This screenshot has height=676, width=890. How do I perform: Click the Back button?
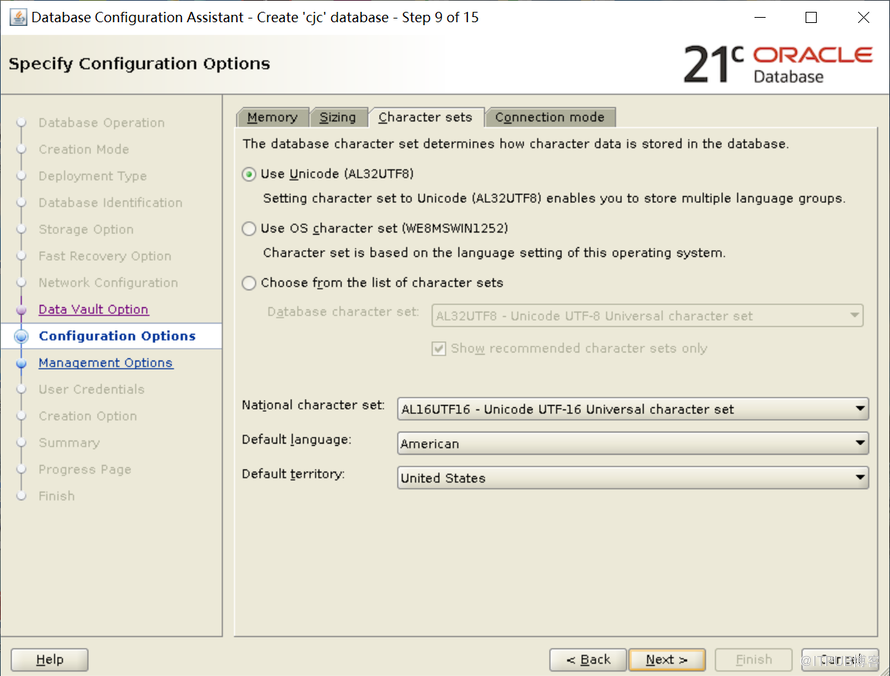point(588,660)
